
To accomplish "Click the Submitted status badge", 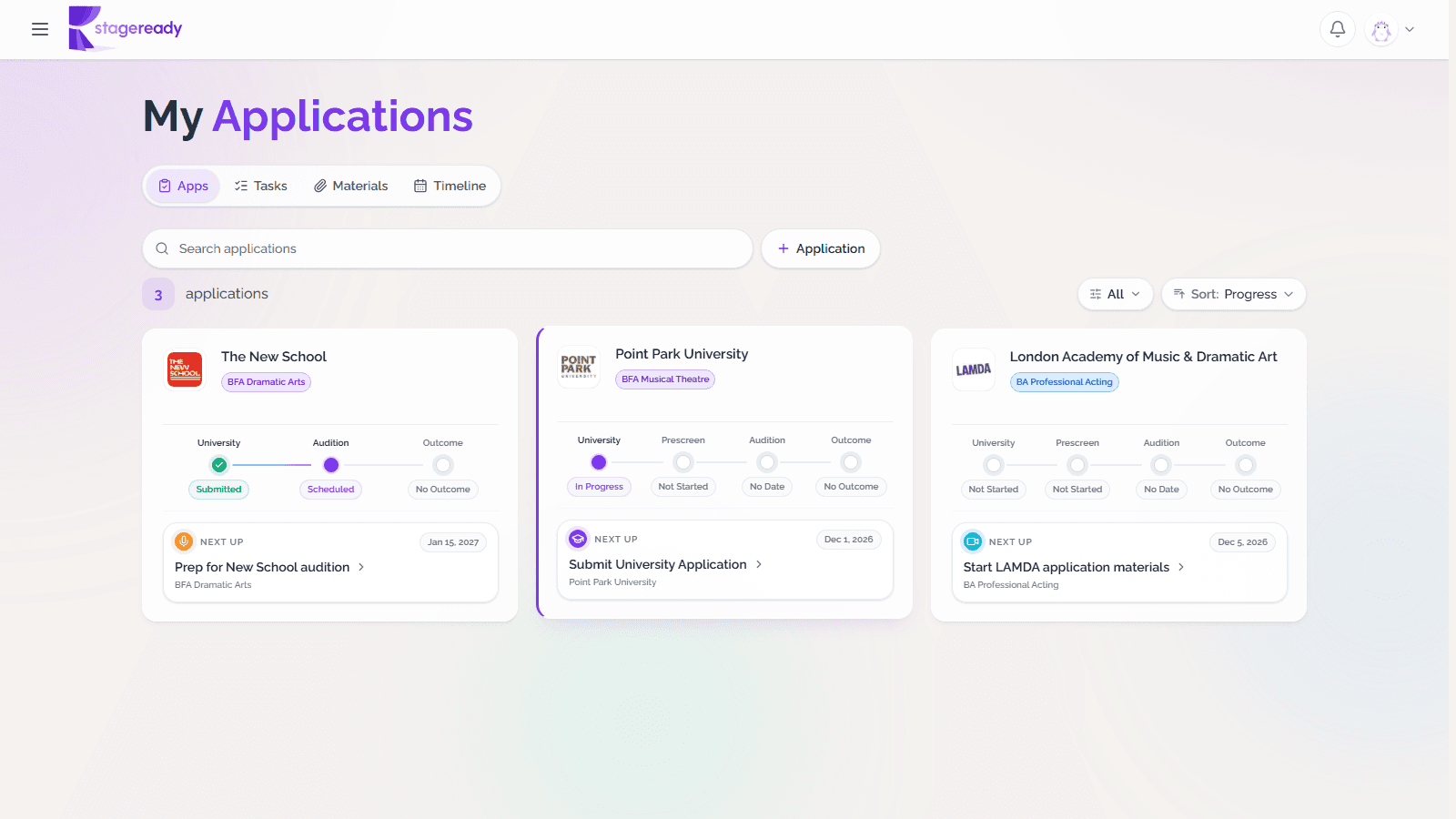I will point(219,490).
